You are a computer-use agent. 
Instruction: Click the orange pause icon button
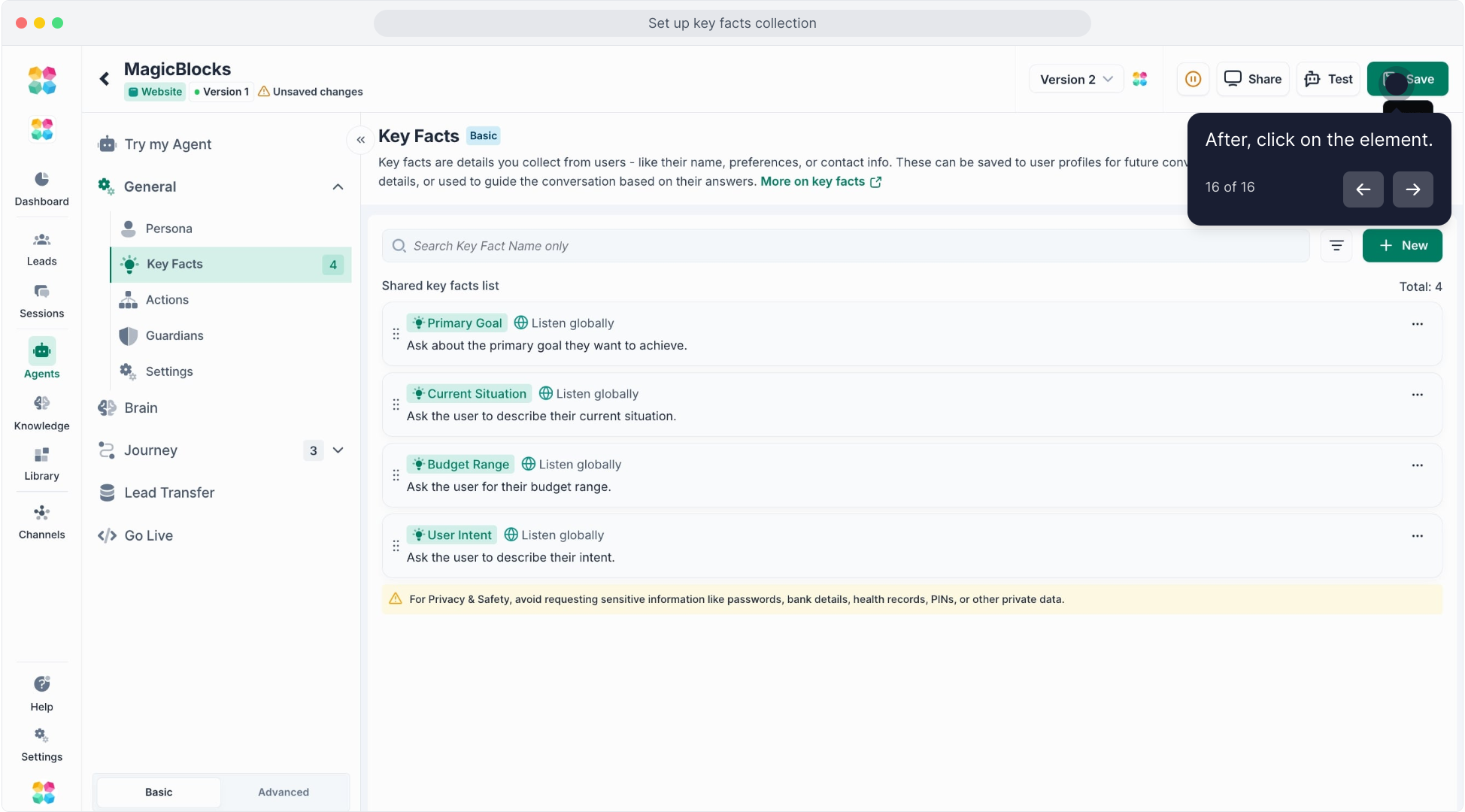(1193, 79)
